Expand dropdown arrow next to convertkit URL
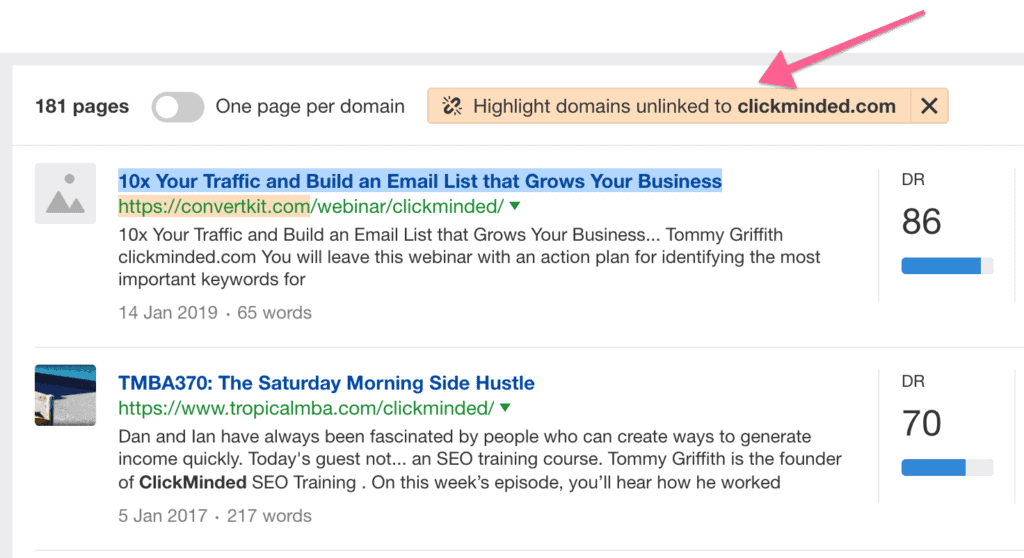1024x558 pixels. pyautogui.click(x=515, y=207)
